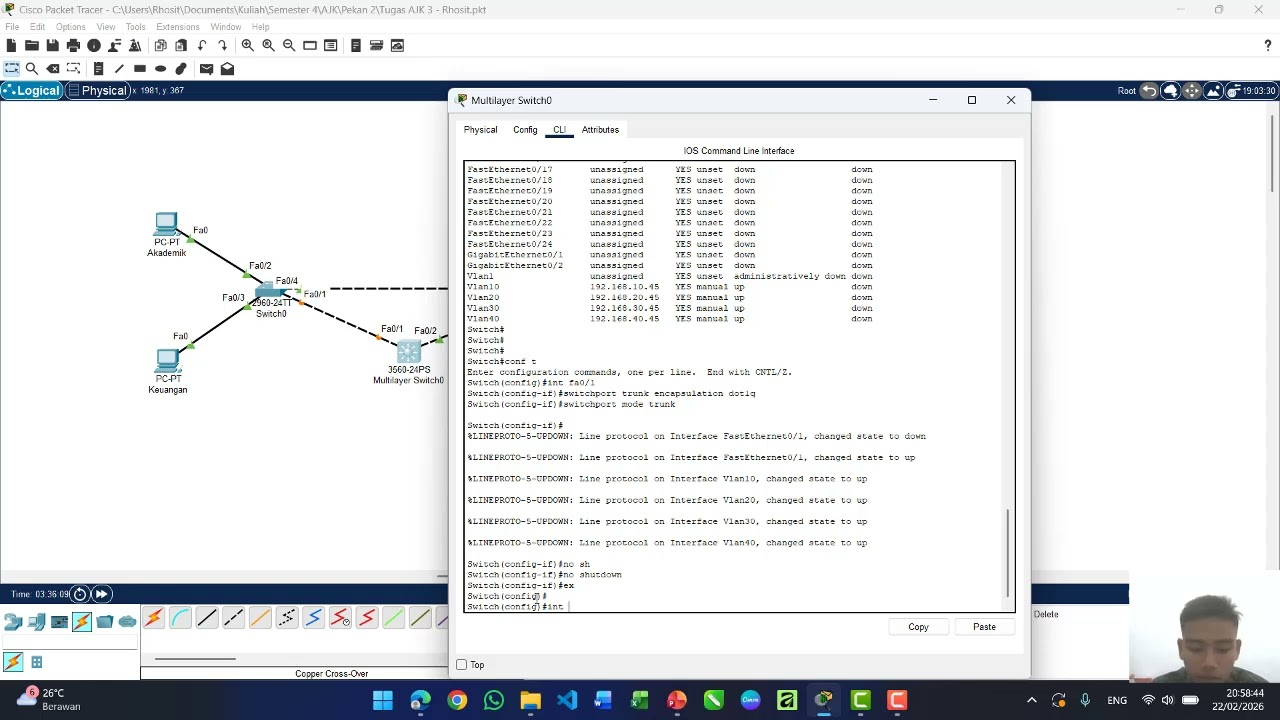Open the Options menu

70,27
